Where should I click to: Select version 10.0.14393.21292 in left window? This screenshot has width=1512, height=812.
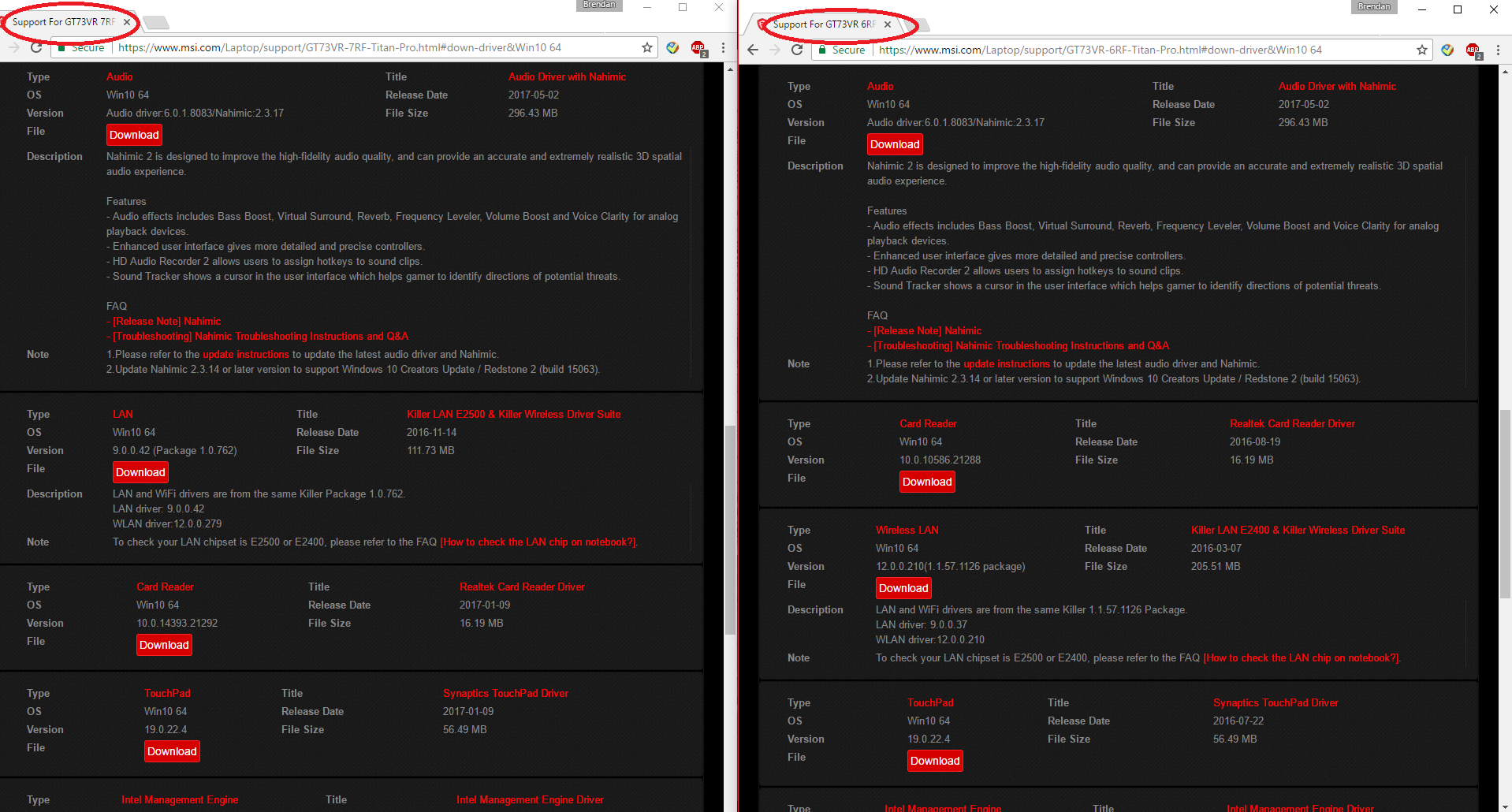click(177, 623)
